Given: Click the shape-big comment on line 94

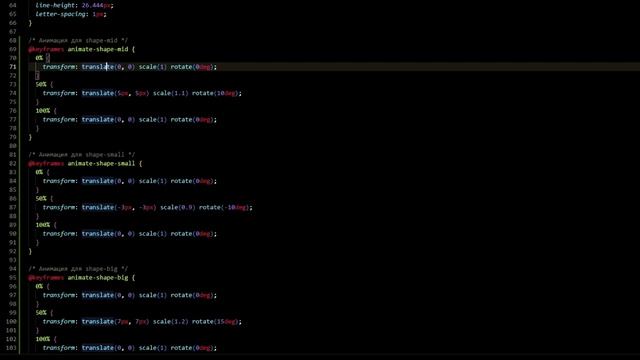Looking at the screenshot, I should click(78, 269).
